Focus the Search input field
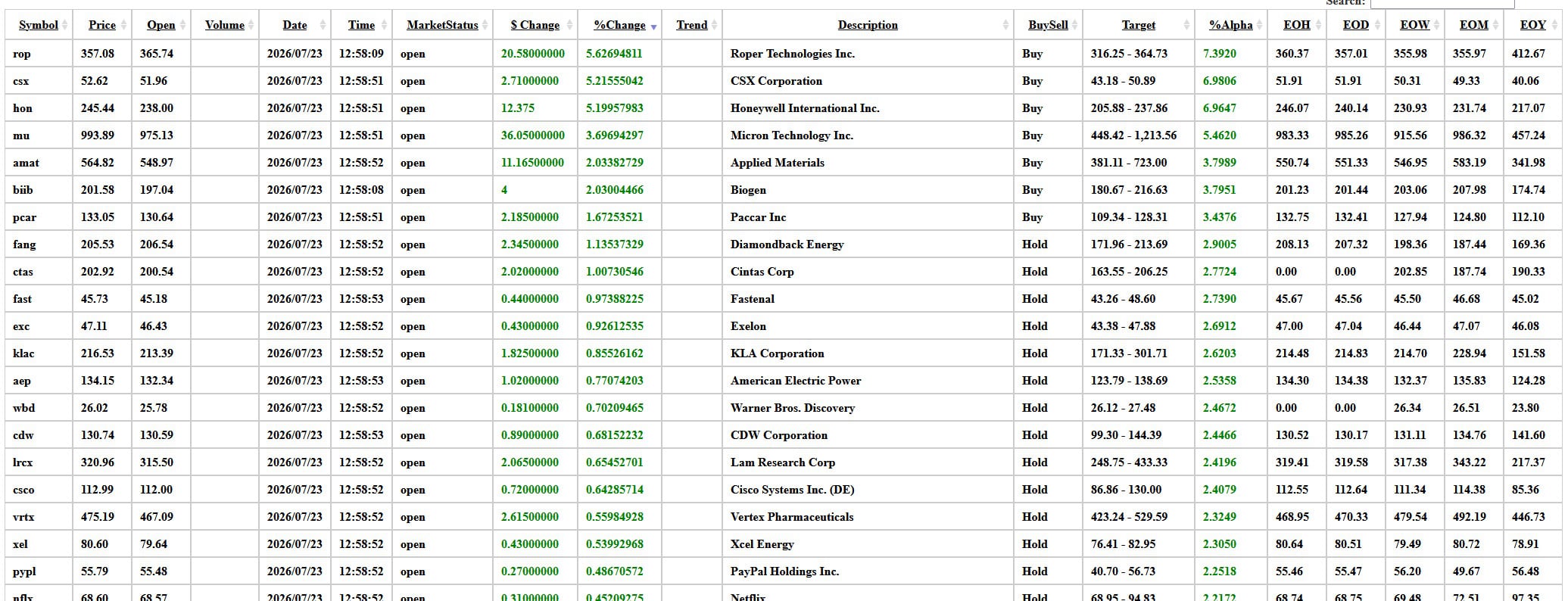 [x=1442, y=3]
